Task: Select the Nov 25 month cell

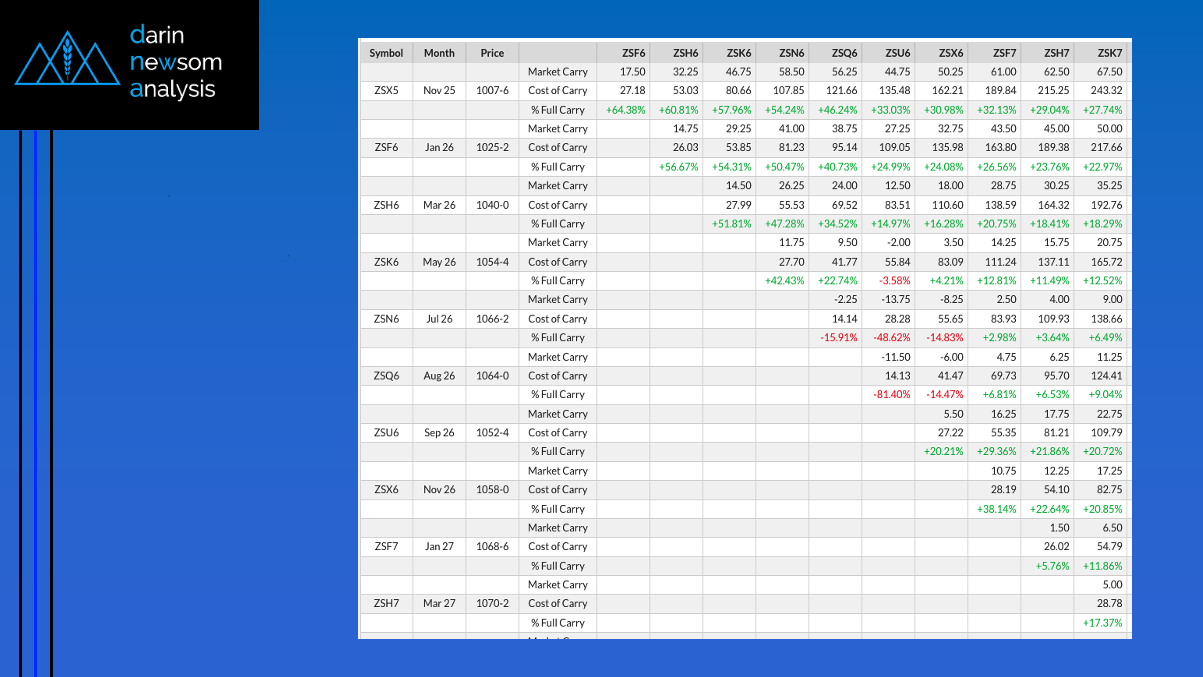Action: click(x=439, y=91)
